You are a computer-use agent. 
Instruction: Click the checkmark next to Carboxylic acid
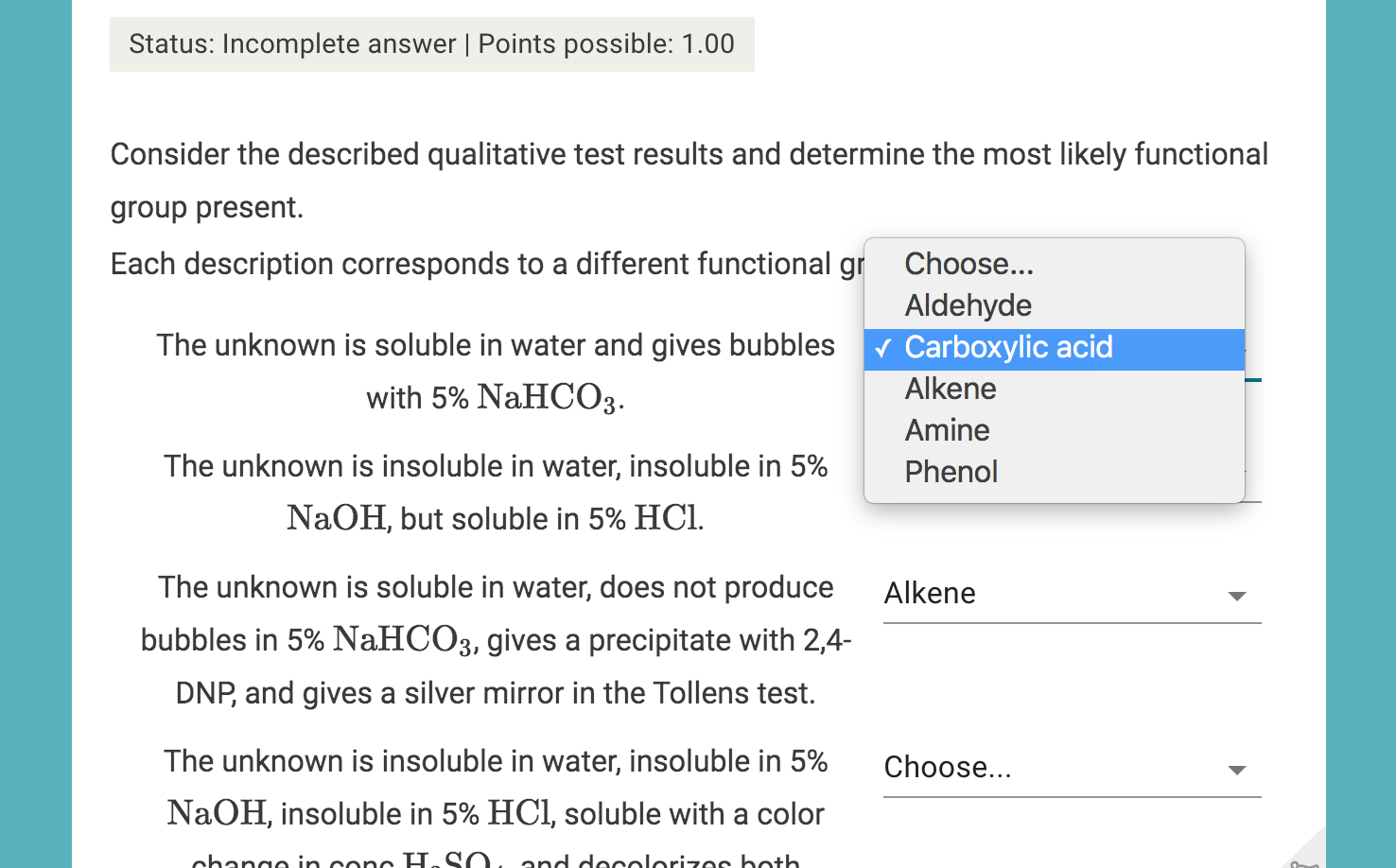point(883,348)
